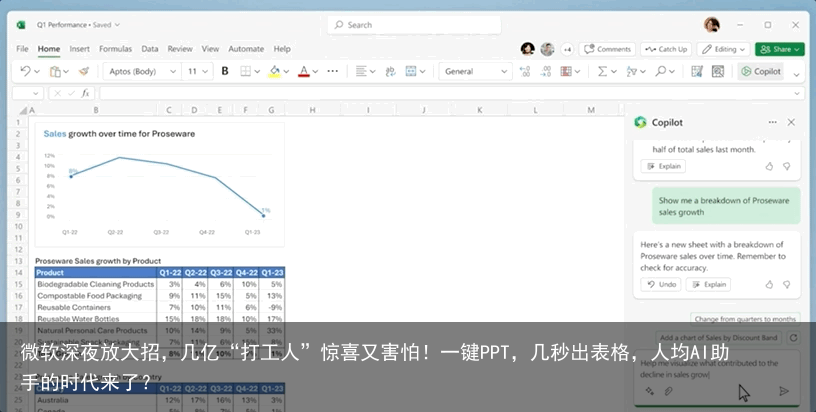Click the formula bar input field
This screenshot has width=816, height=412.
point(451,93)
